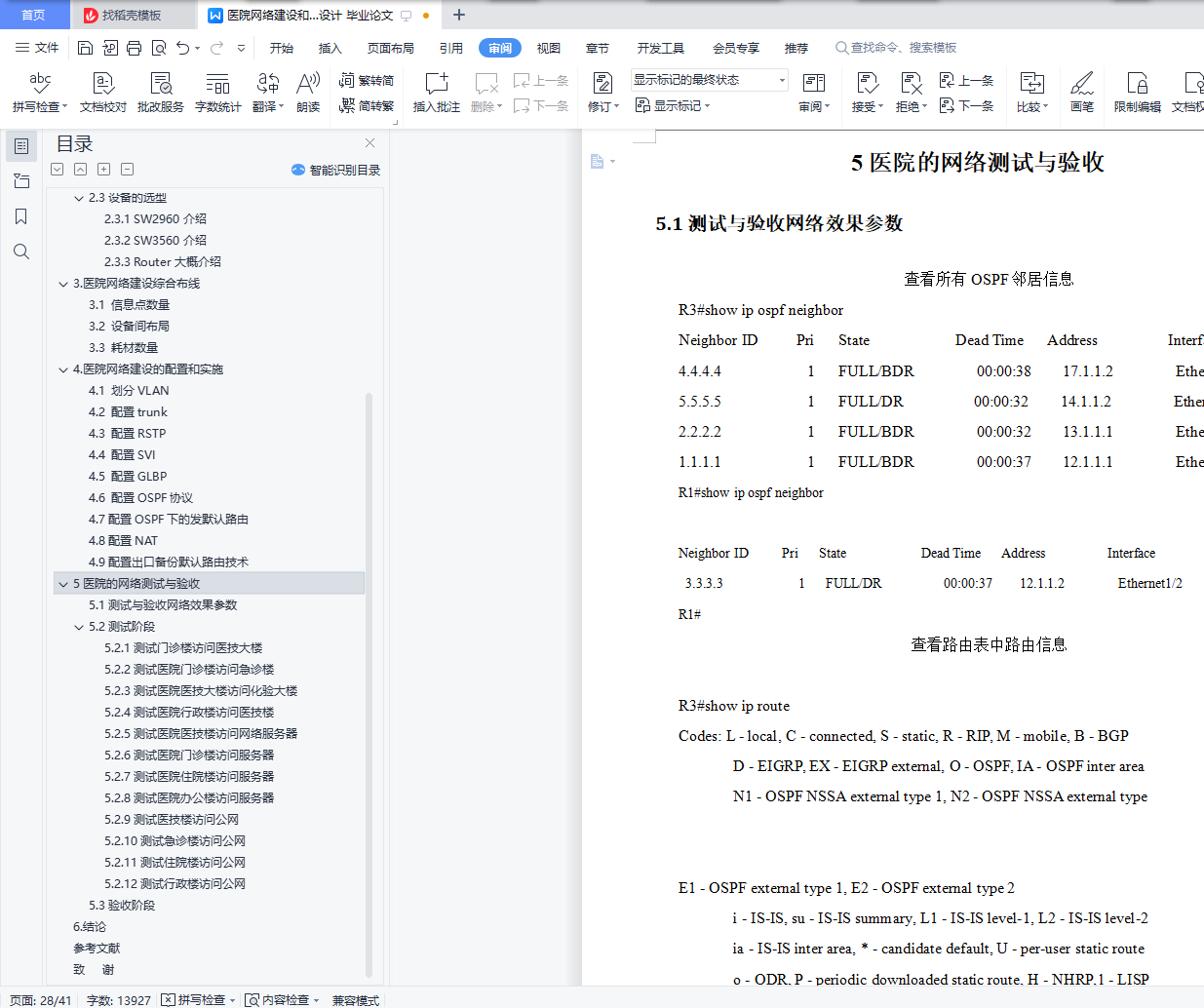Viewport: 1204px width, 1008px height.
Task: Jump to 4.8 配置 NAT in outline
Action: [123, 541]
